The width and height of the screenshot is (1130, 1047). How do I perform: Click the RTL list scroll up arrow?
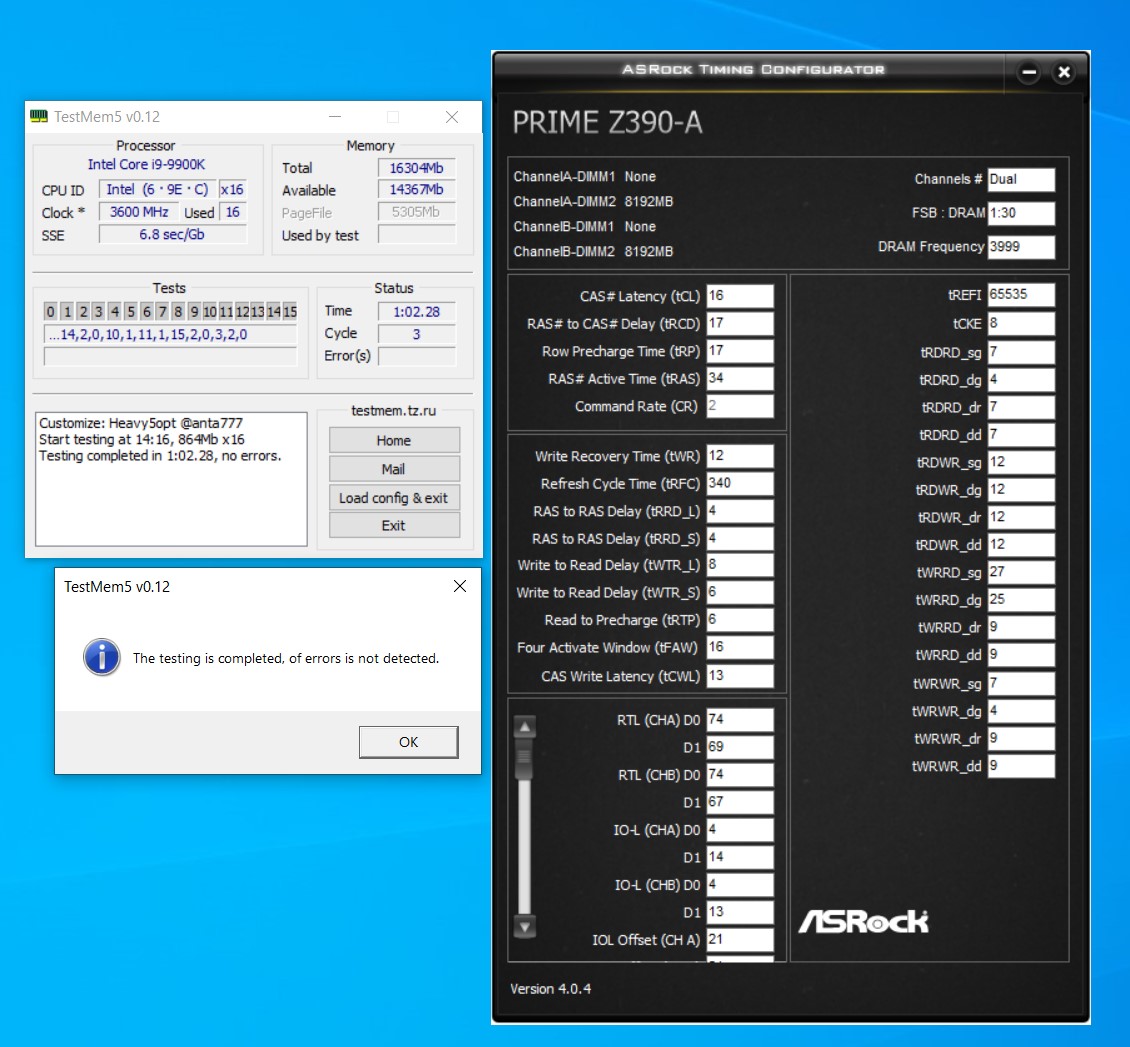(x=525, y=727)
